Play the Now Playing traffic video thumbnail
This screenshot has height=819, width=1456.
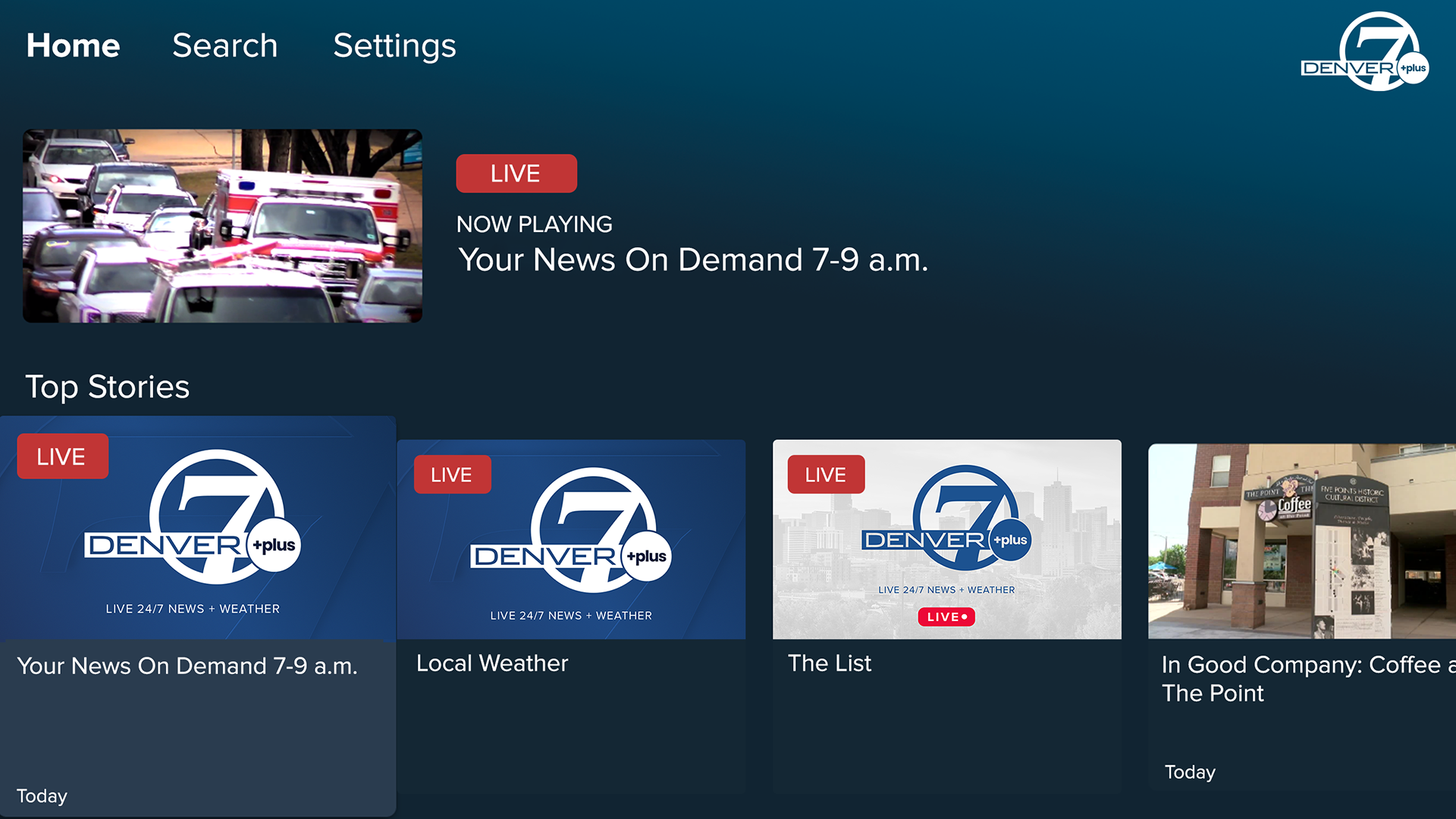click(221, 225)
